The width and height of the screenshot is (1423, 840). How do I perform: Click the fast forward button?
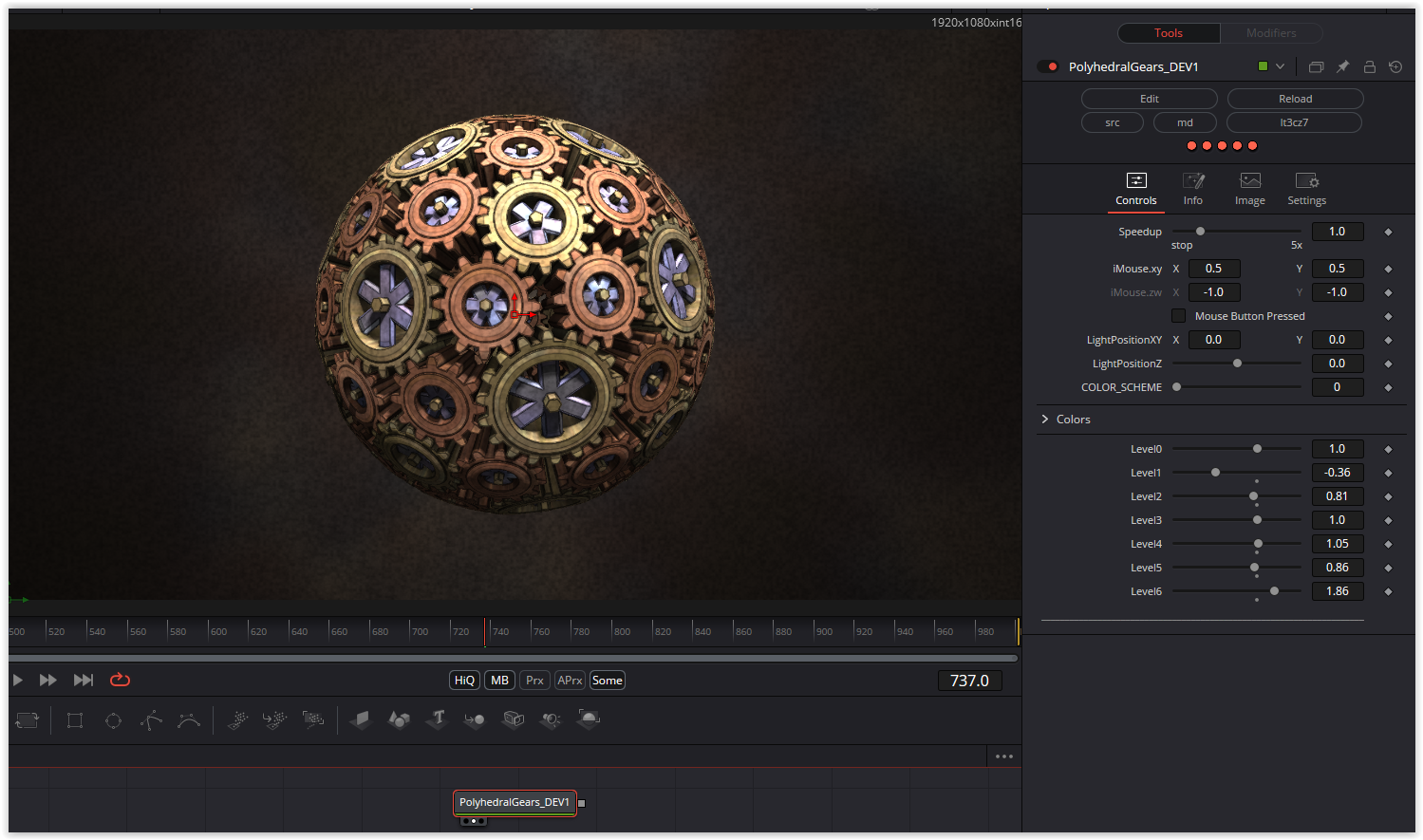click(x=47, y=680)
